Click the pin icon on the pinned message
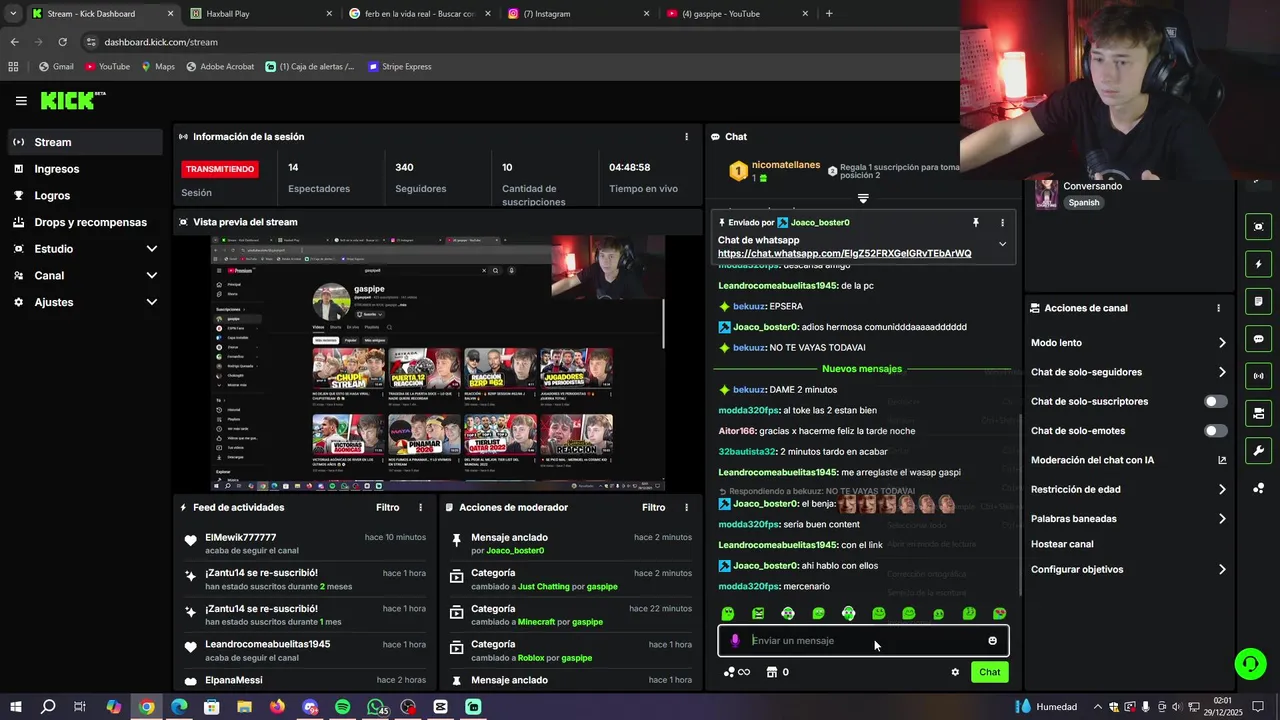Screen dimensions: 1280x720 coord(975,222)
